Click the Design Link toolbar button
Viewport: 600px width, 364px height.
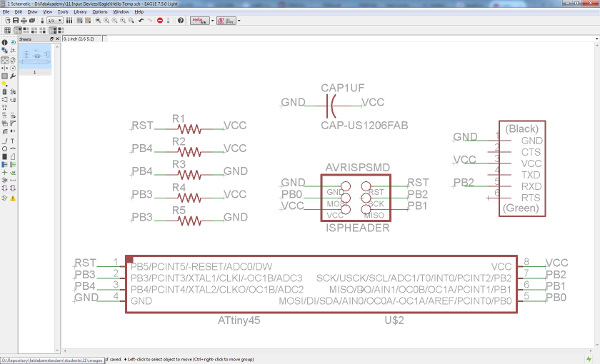tap(200, 20)
